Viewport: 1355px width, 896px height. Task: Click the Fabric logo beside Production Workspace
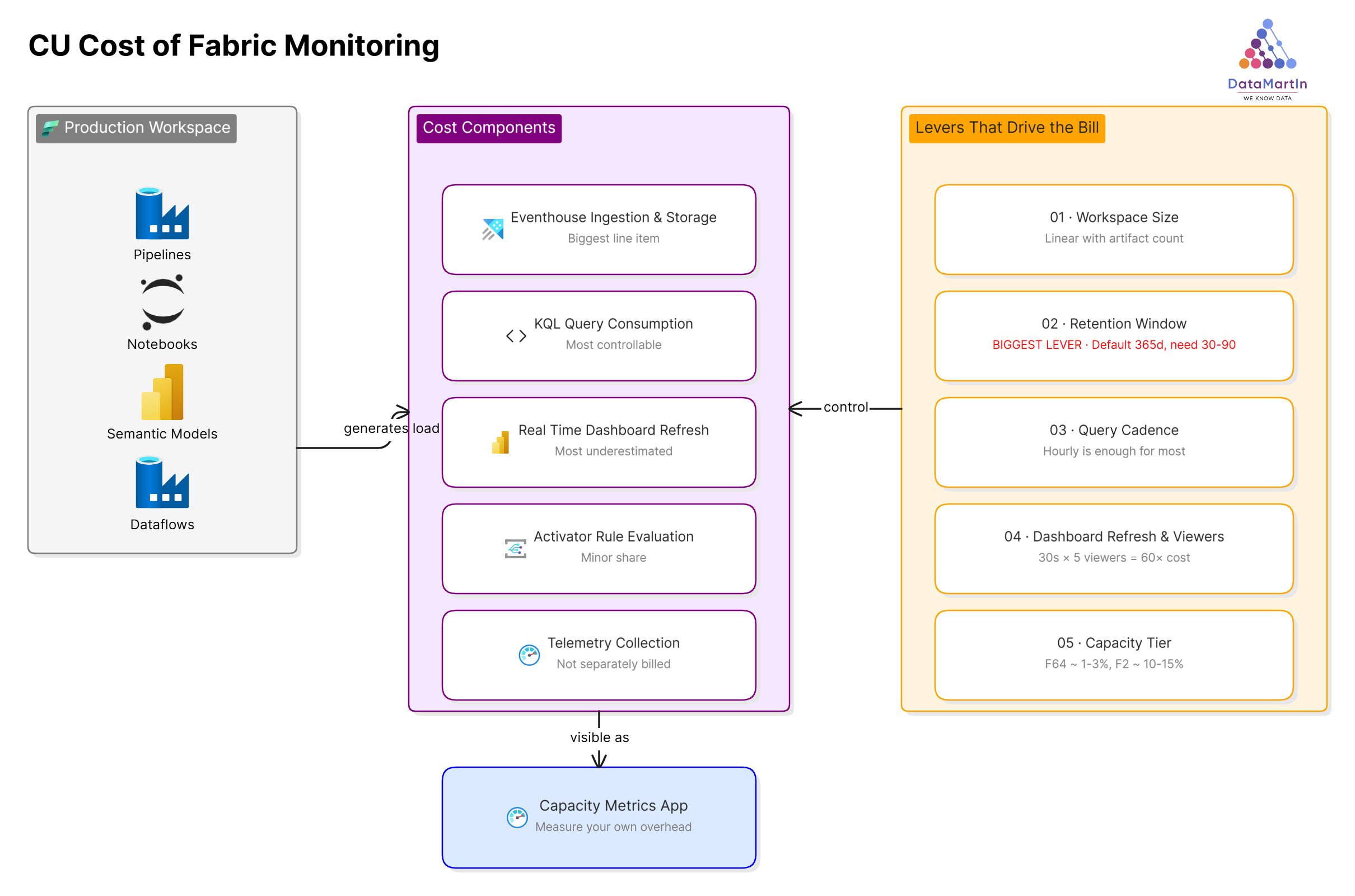[50, 128]
